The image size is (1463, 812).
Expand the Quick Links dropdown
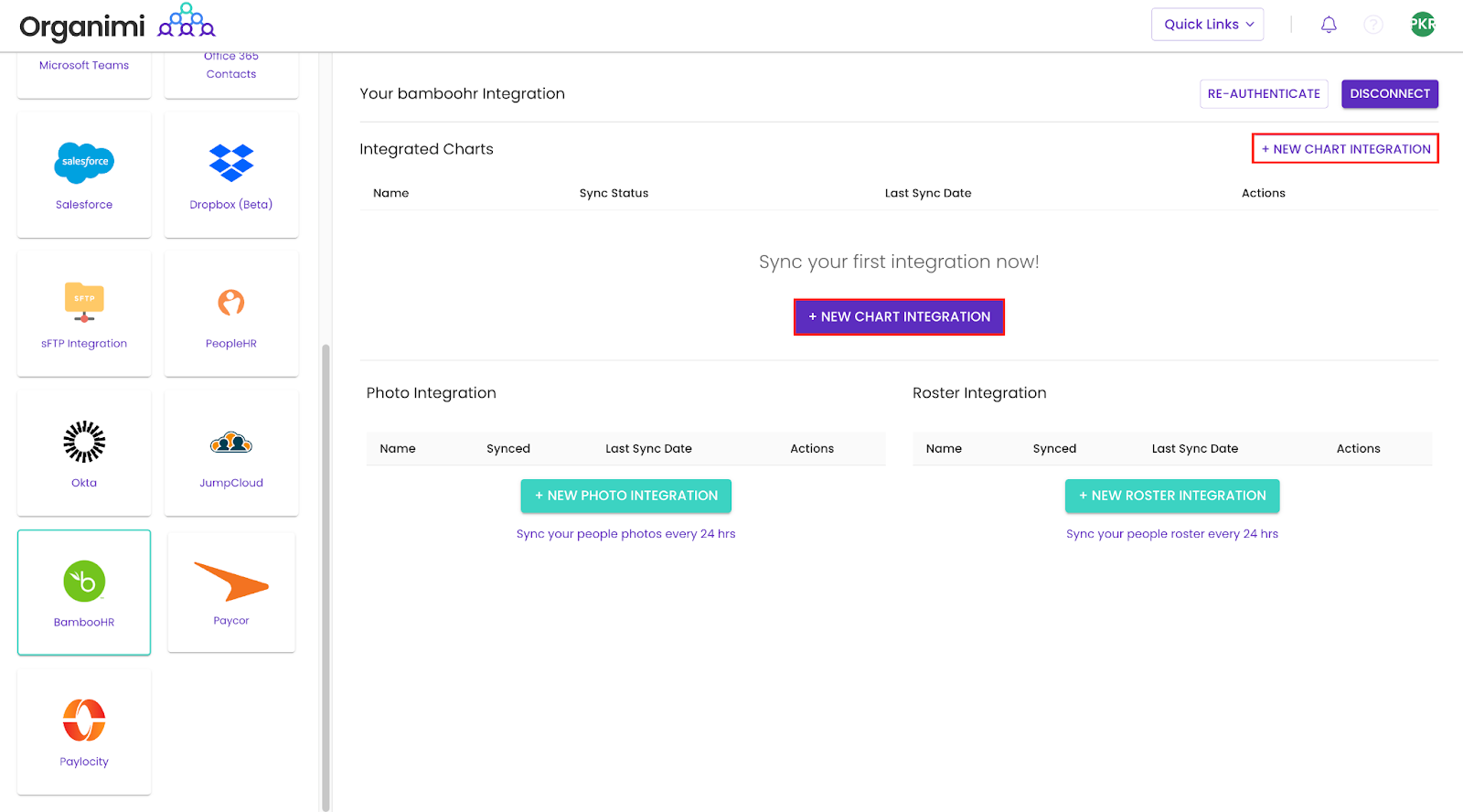tap(1208, 25)
